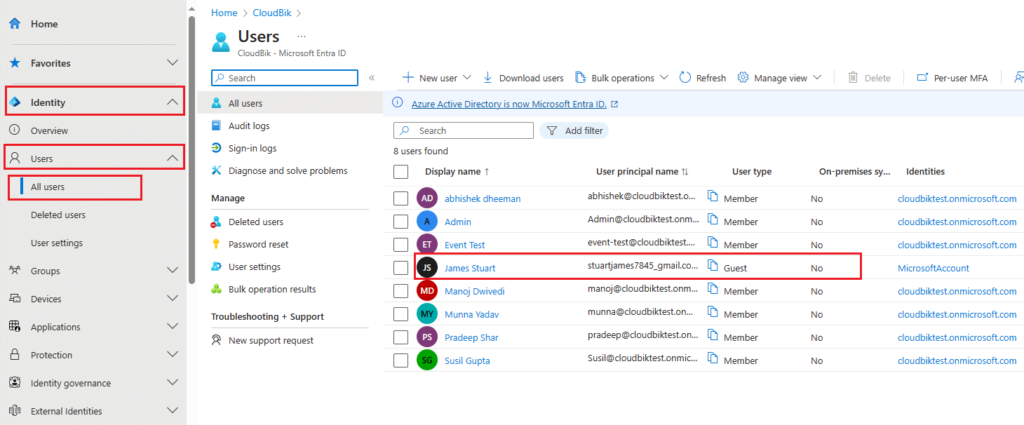Click the users list Search field
This screenshot has height=425, width=1024.
[463, 131]
